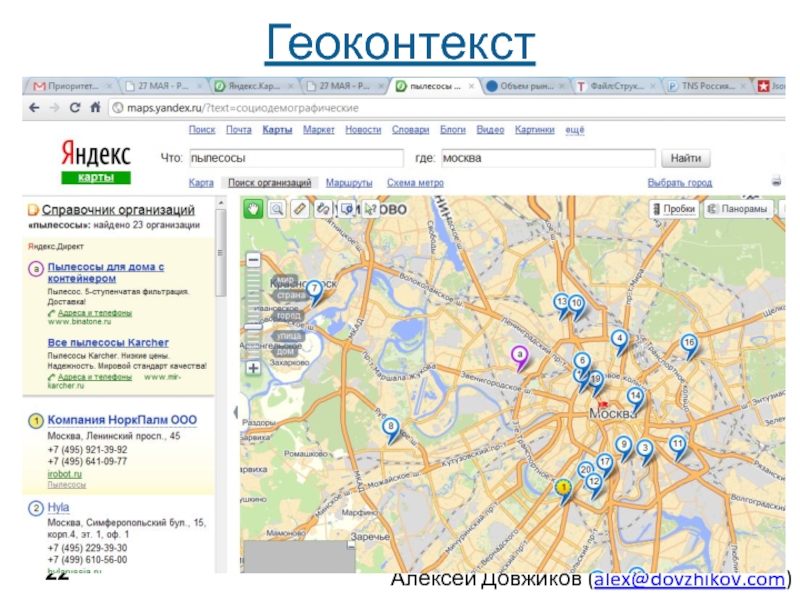Open Компания НоркПалм ООО result
The width and height of the screenshot is (800, 600).
122,420
